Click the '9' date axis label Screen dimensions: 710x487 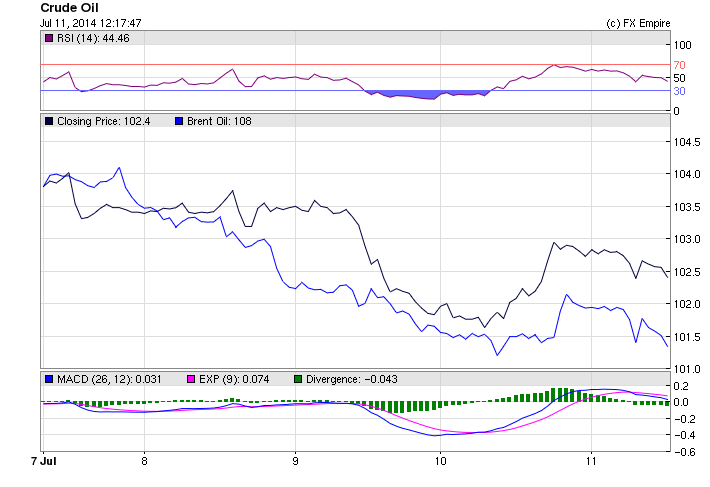click(295, 462)
